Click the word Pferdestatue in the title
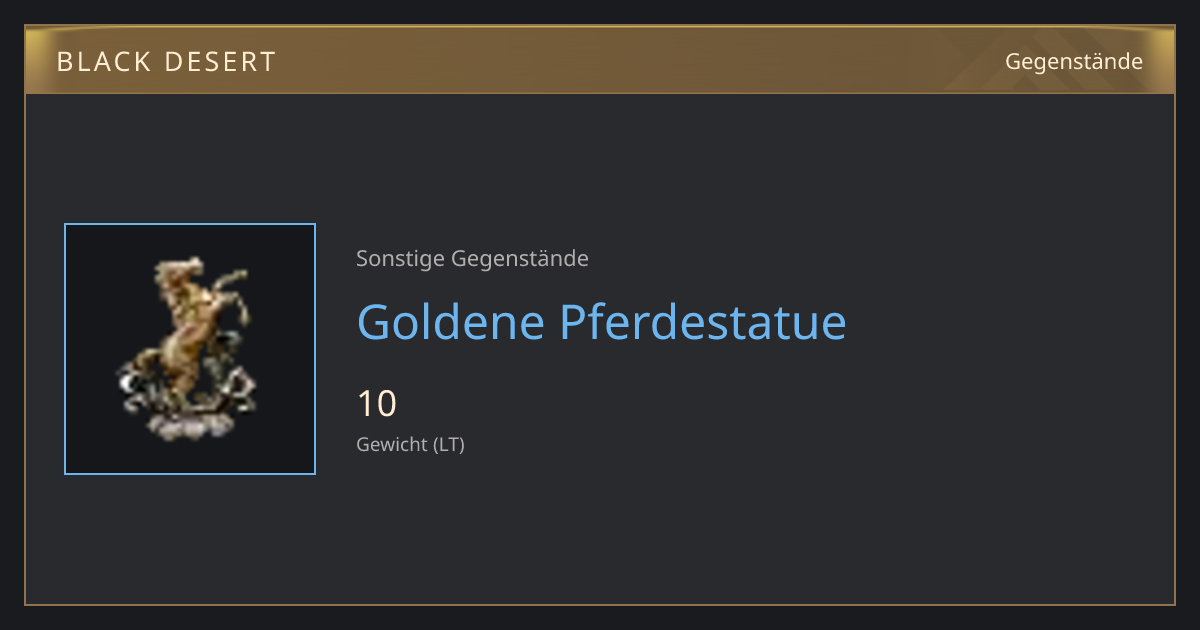1200x630 pixels. [x=703, y=322]
